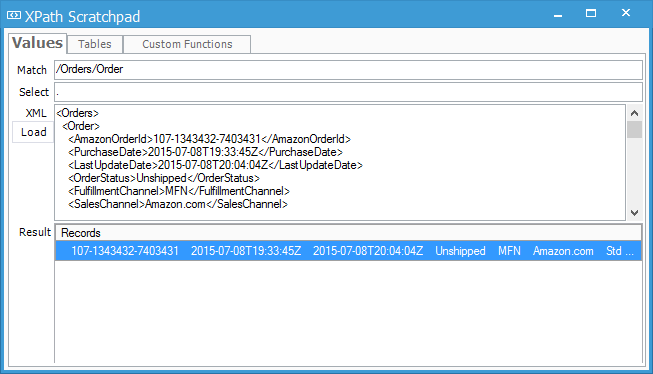Click Unshipped value in result row
The height and width of the screenshot is (374, 653).
tap(460, 251)
